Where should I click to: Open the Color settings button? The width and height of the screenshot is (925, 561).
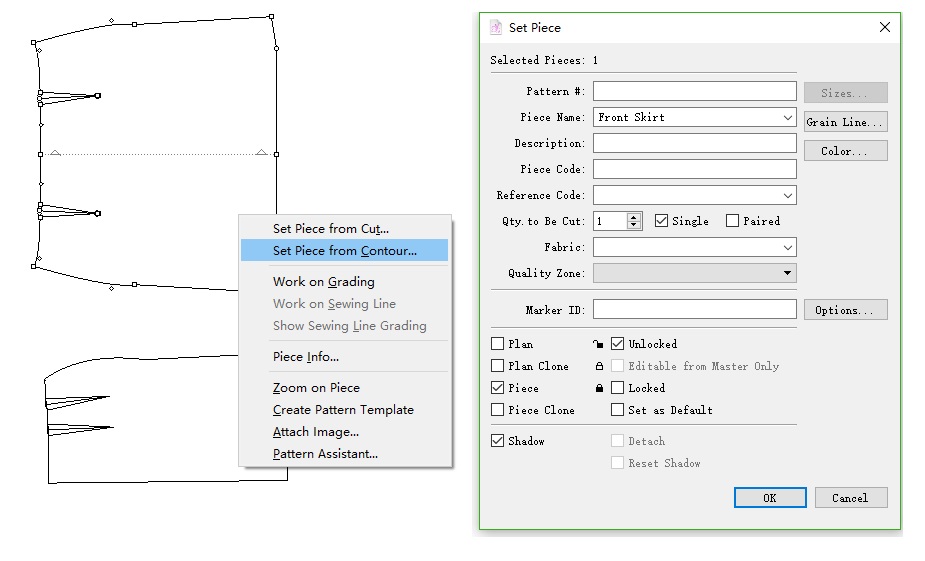(x=845, y=152)
